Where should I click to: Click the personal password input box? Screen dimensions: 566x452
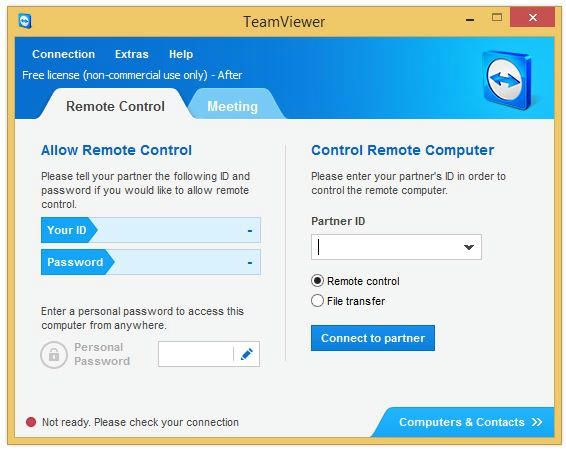click(x=196, y=354)
